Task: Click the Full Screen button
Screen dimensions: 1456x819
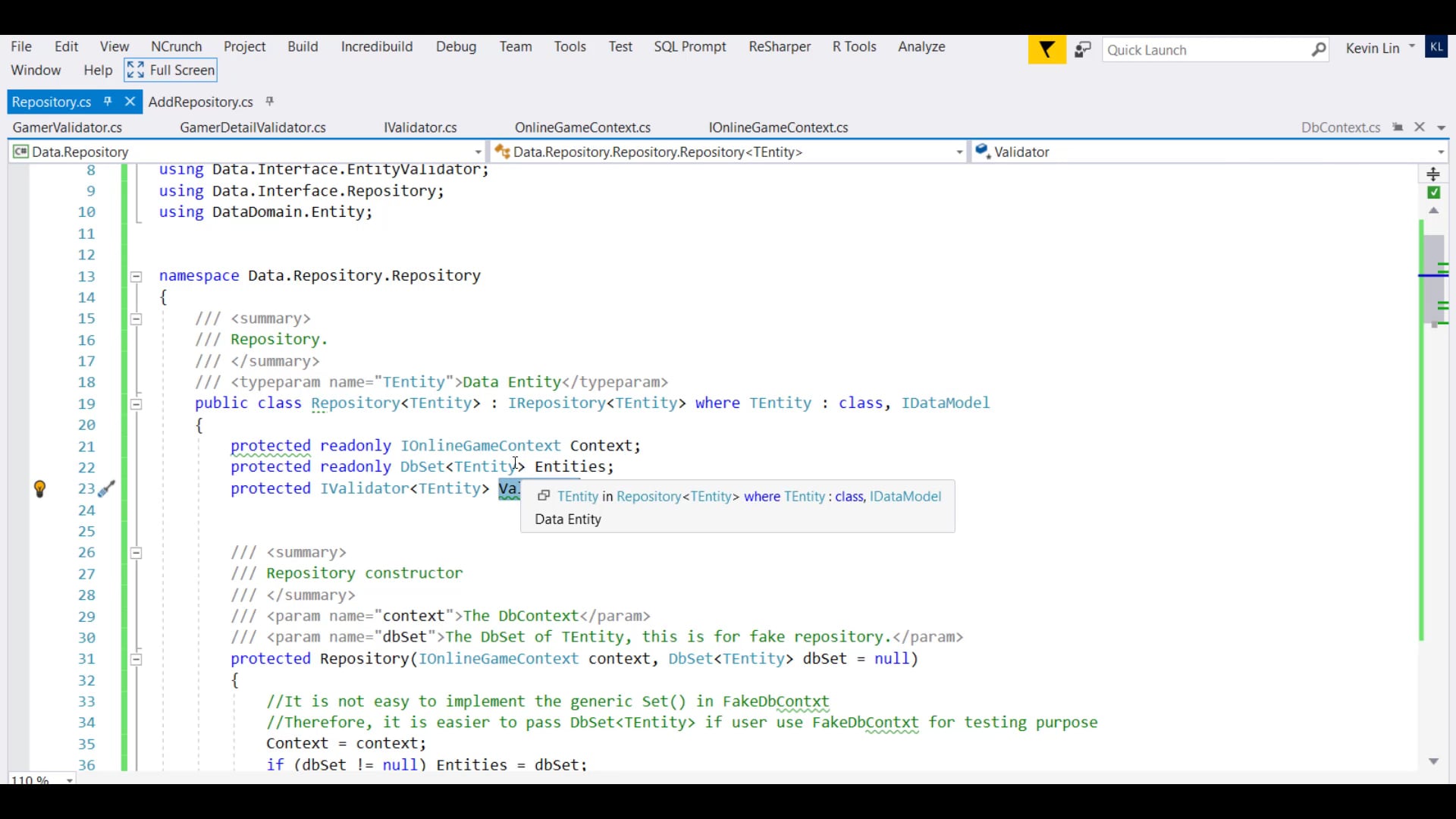Action: pyautogui.click(x=170, y=70)
